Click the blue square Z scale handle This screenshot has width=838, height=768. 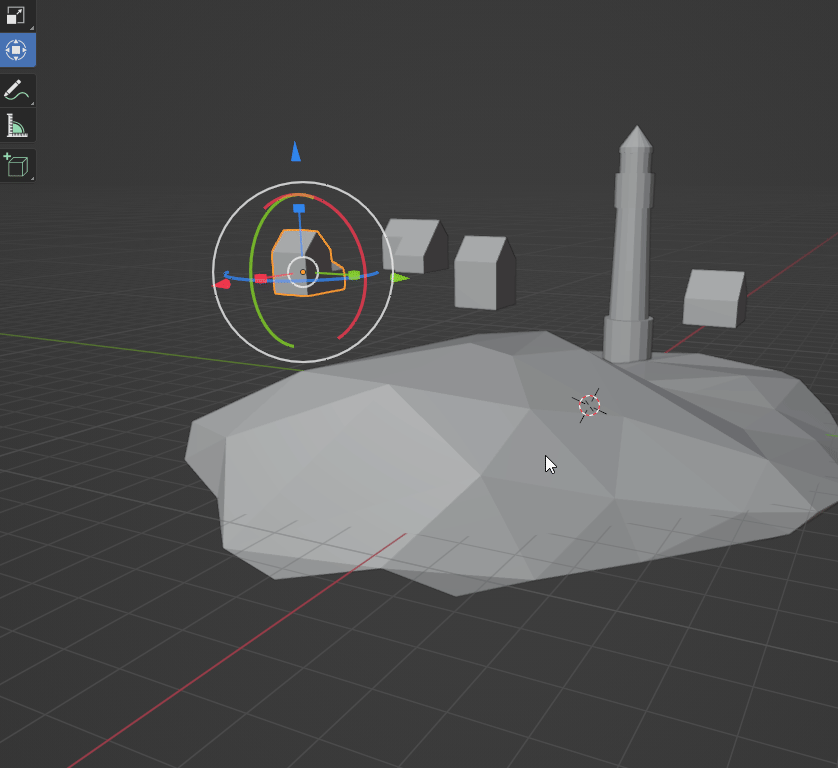299,208
